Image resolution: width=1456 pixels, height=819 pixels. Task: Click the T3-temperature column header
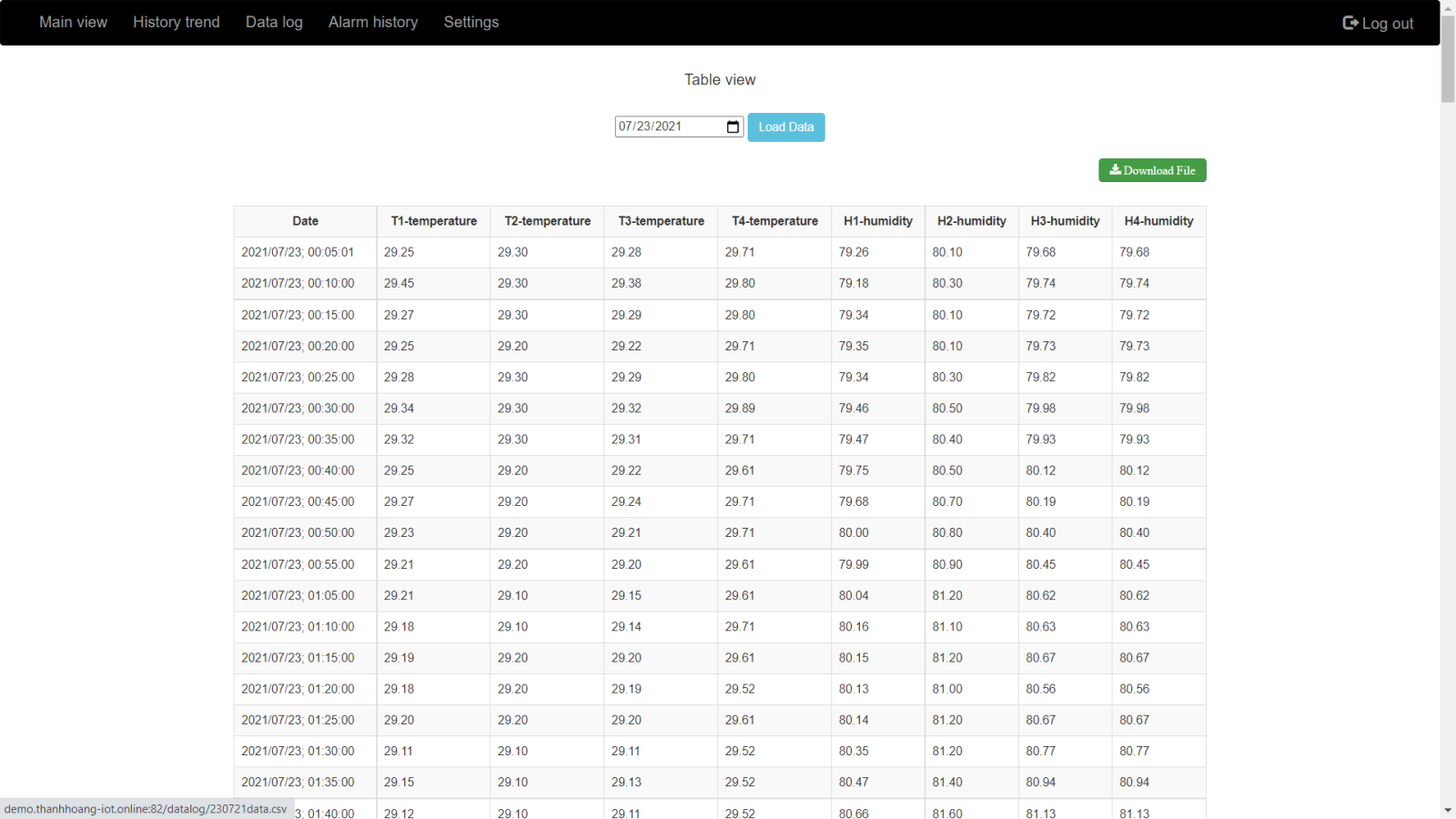point(662,221)
